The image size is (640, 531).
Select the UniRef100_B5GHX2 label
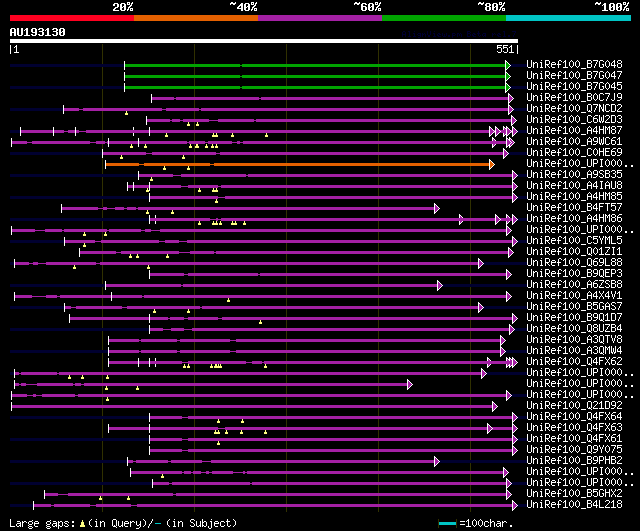[574, 494]
